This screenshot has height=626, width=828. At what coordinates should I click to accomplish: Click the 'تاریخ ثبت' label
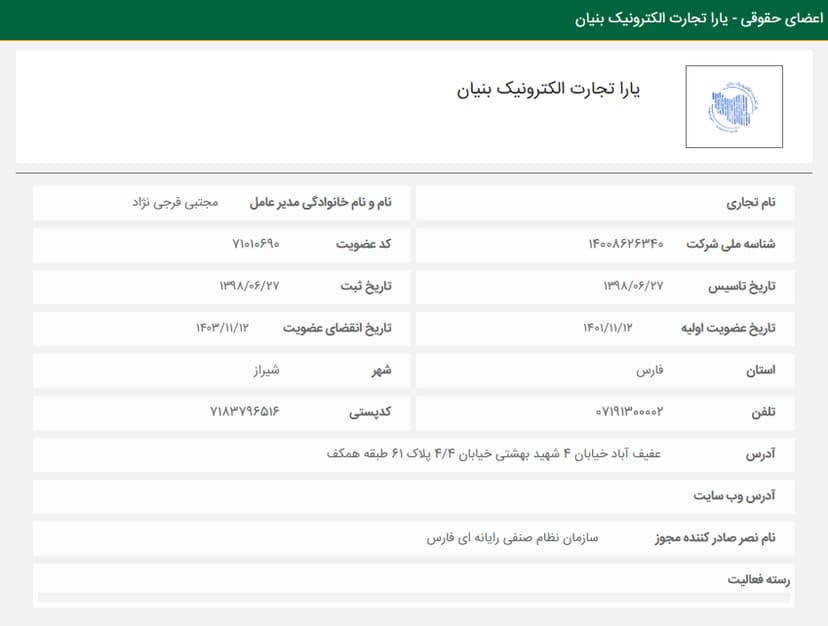point(366,286)
